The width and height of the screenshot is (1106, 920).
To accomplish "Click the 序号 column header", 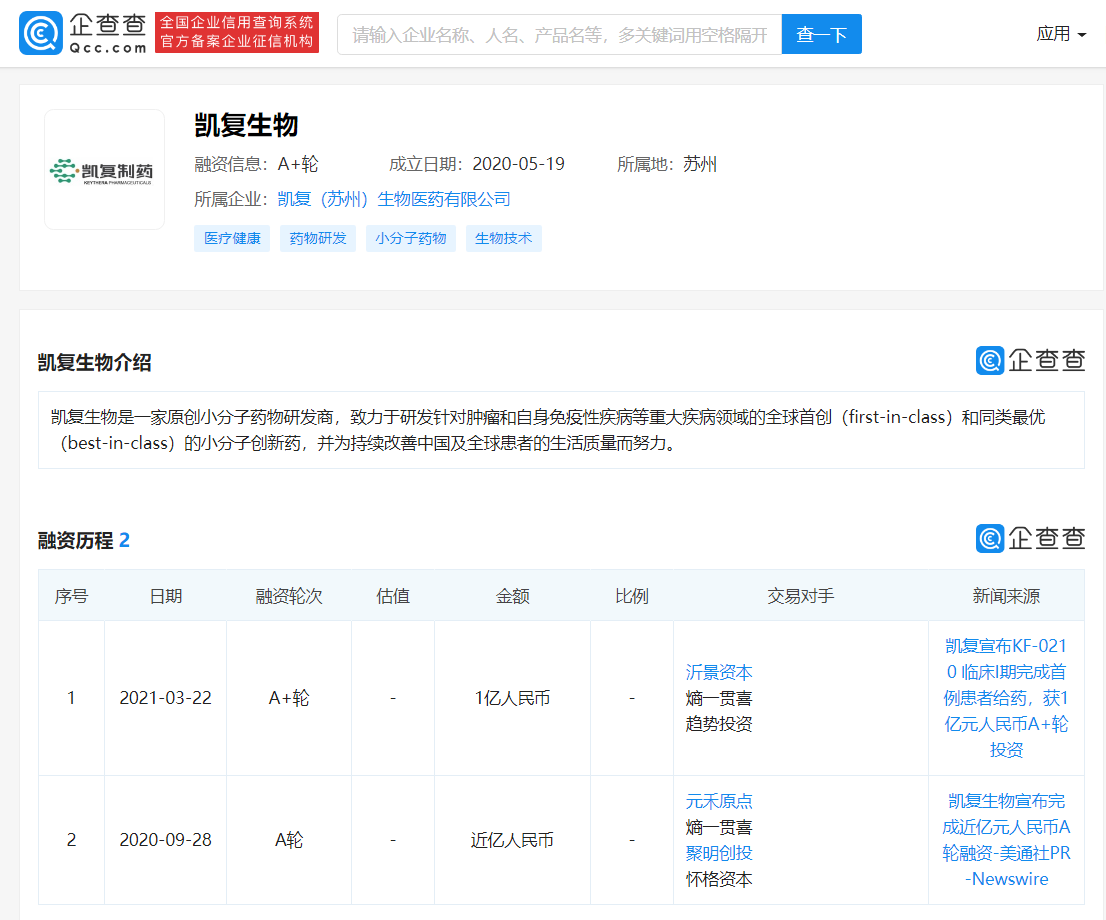I will point(71,596).
